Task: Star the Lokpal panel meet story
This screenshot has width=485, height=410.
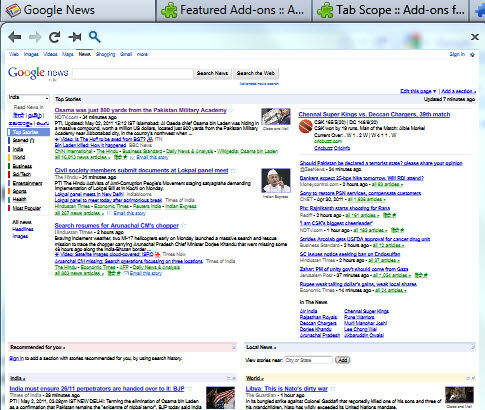Action: coord(233,171)
